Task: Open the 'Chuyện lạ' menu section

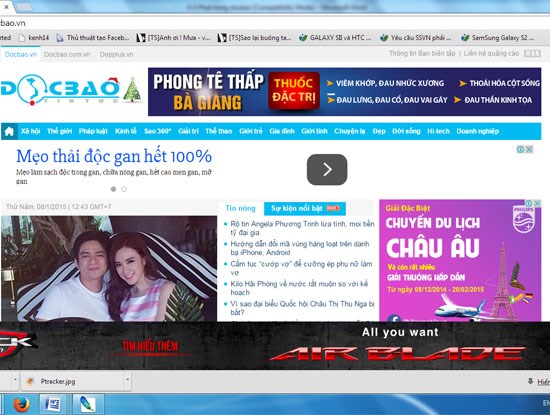Action: click(349, 131)
